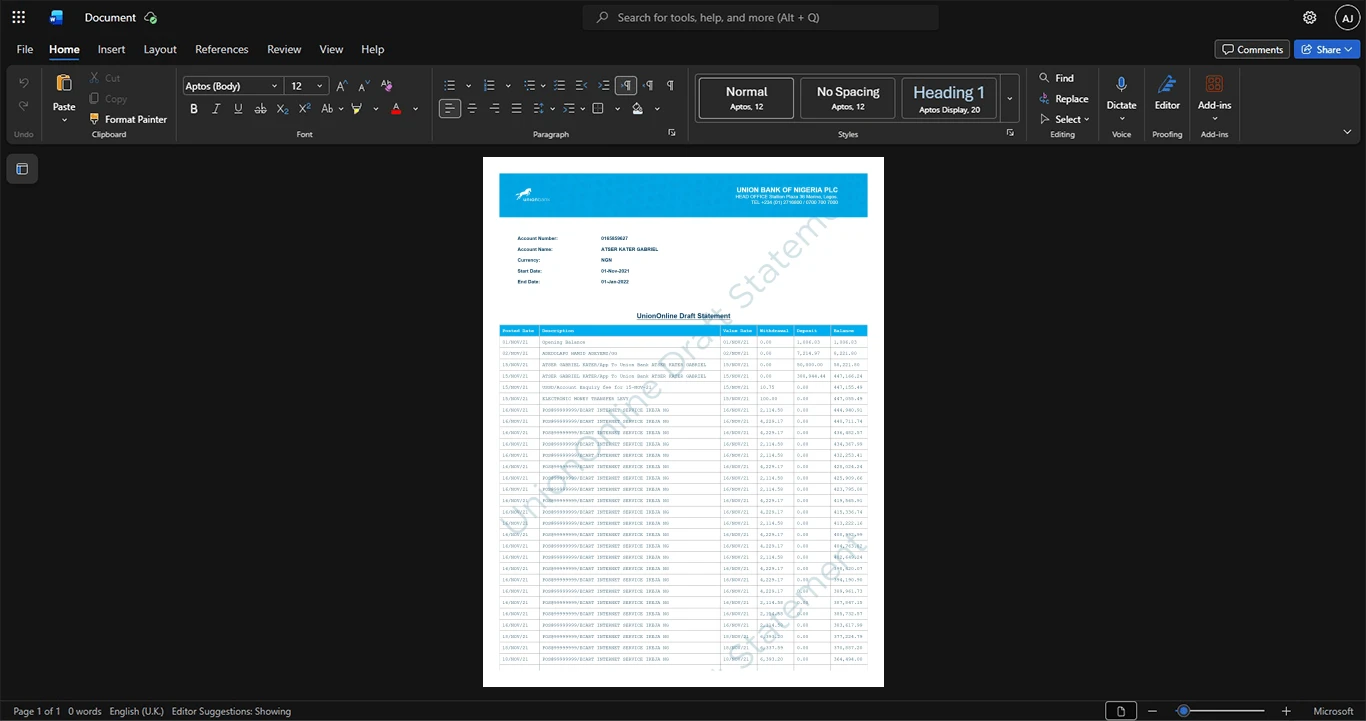Align paragraph to the right
This screenshot has height=721, width=1366.
pyautogui.click(x=494, y=108)
